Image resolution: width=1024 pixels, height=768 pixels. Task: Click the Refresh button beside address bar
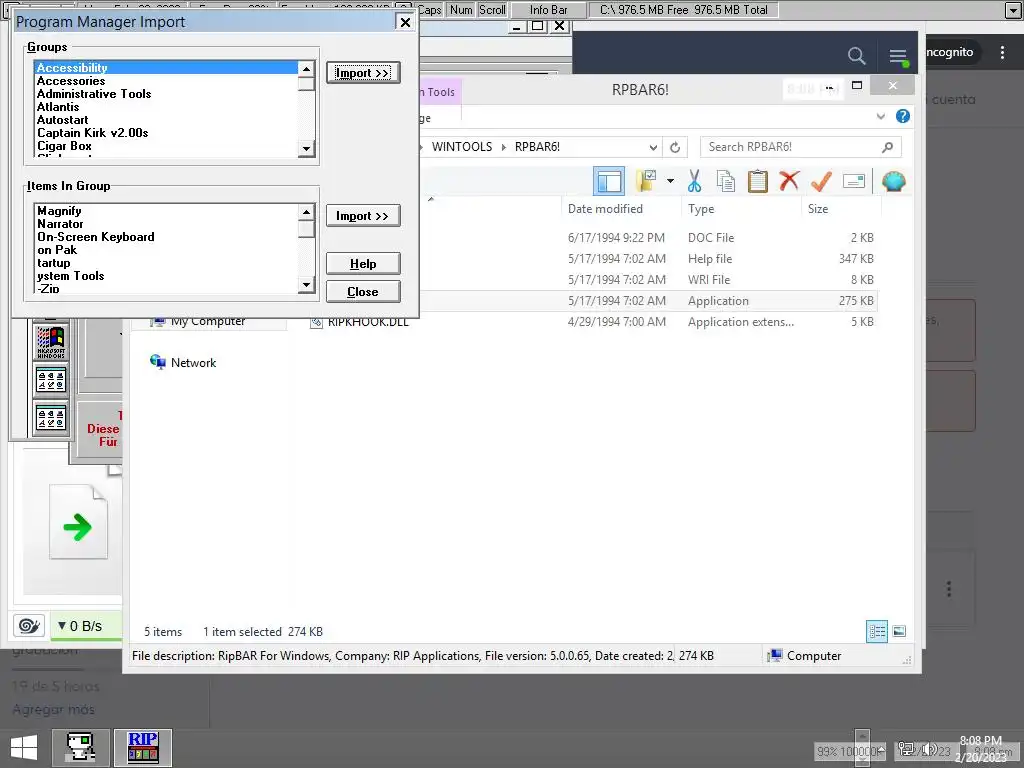[675, 148]
